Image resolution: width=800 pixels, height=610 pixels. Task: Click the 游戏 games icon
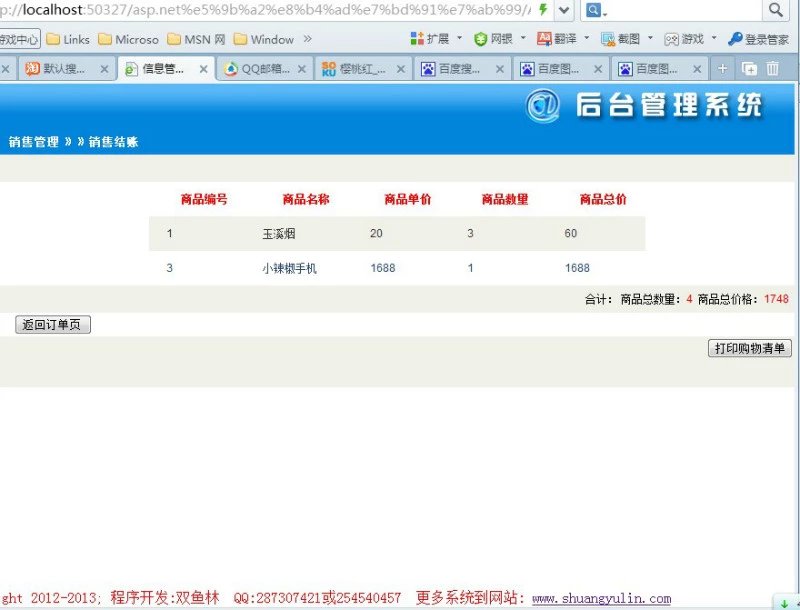[671, 39]
